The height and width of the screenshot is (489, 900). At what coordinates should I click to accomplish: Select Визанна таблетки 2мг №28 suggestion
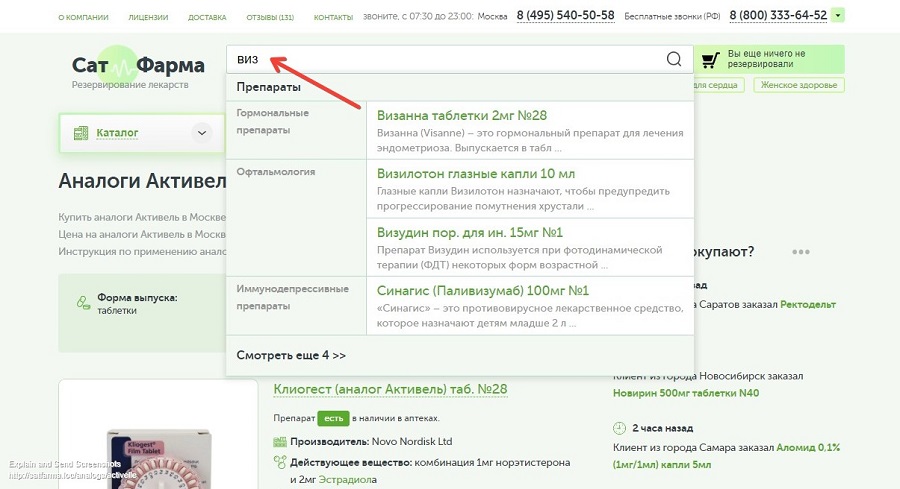point(461,115)
